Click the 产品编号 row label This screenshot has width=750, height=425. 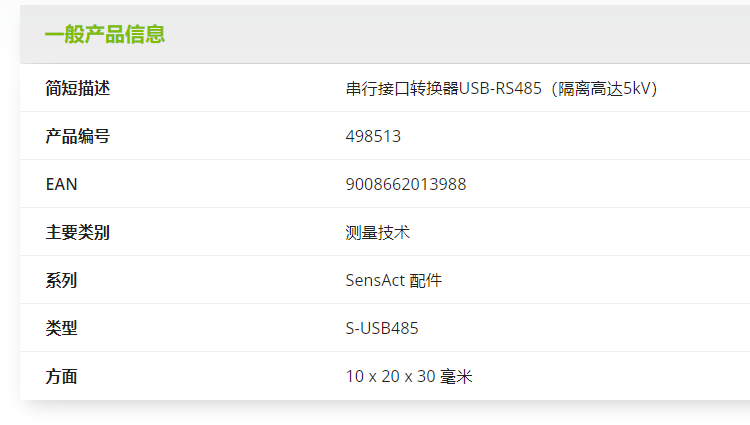coord(77,136)
